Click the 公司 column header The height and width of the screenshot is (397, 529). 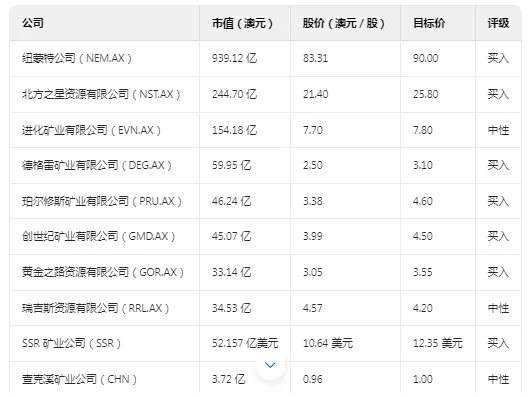pyautogui.click(x=33, y=23)
